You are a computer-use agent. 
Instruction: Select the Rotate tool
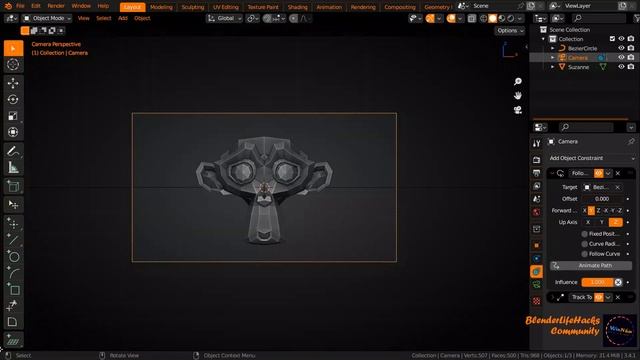pyautogui.click(x=13, y=100)
